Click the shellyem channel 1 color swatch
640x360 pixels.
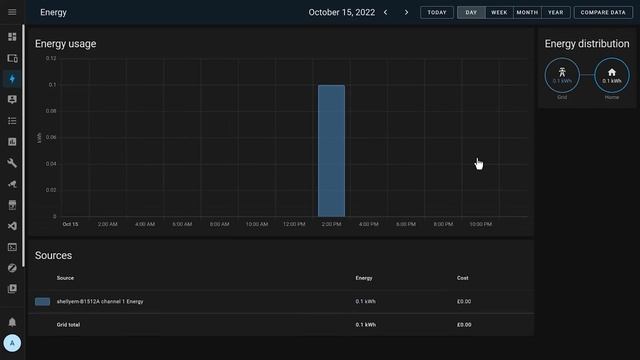(x=42, y=302)
